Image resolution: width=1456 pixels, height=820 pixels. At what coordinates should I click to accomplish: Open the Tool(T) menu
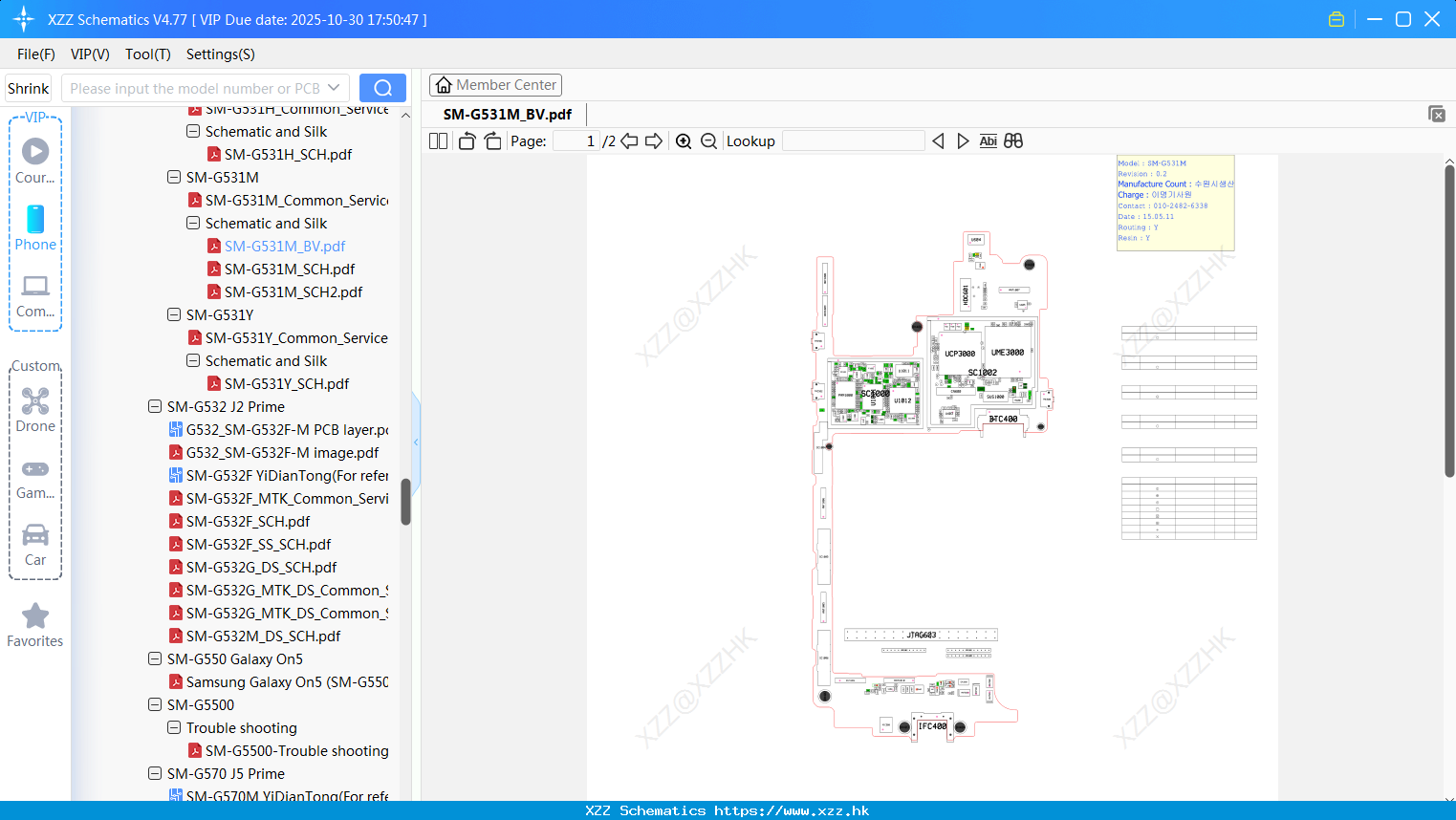click(x=148, y=54)
